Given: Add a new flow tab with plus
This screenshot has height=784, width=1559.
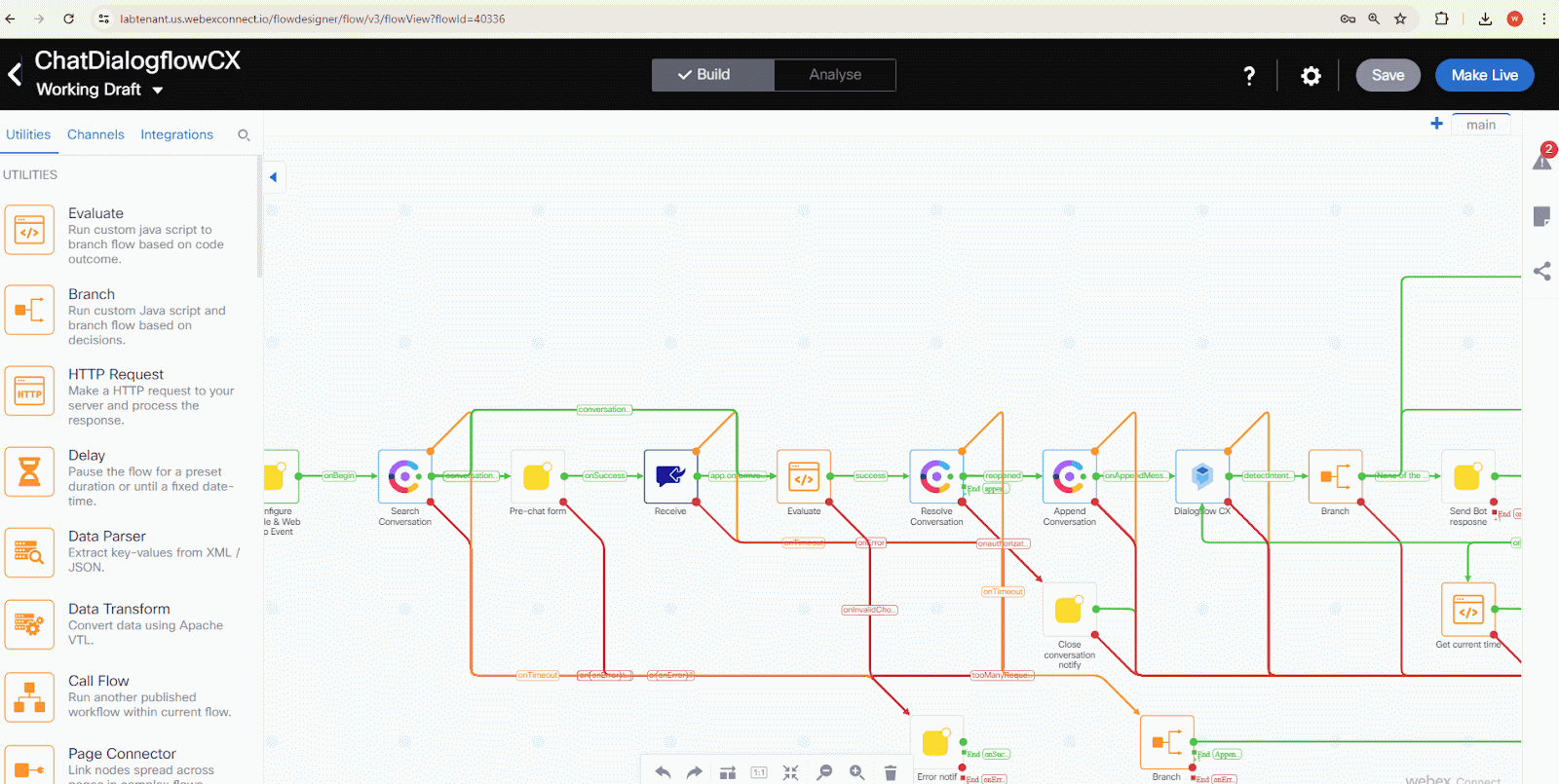Looking at the screenshot, I should (x=1436, y=124).
